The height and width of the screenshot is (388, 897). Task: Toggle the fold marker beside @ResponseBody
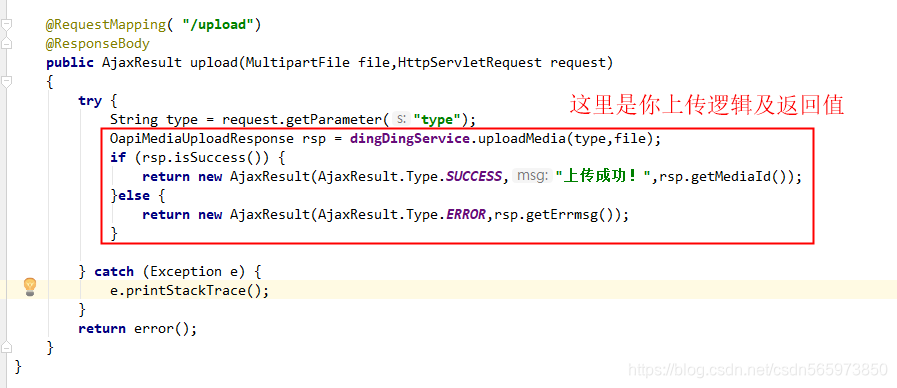(x=6, y=44)
